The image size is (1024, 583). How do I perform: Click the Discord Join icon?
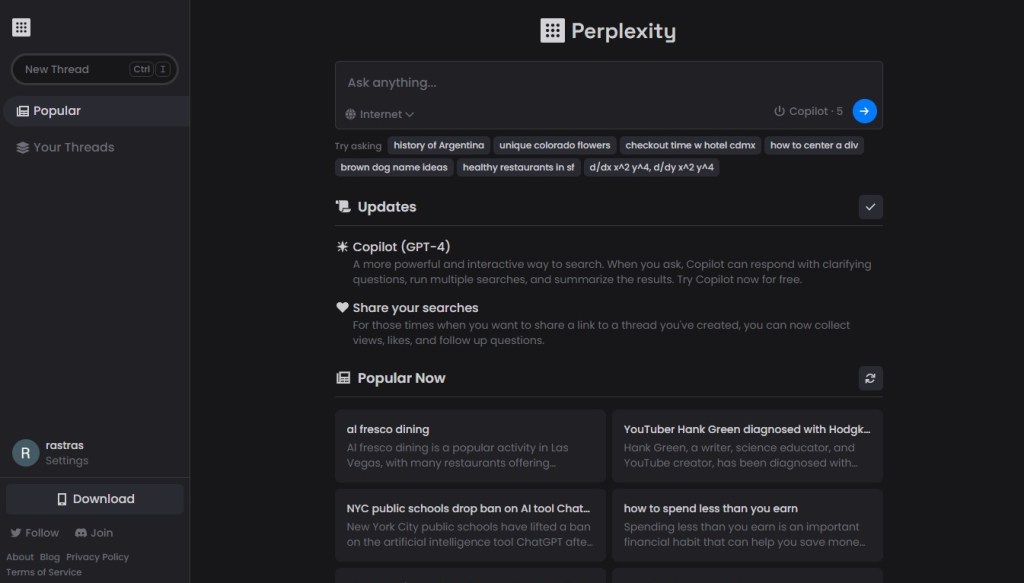(x=81, y=533)
